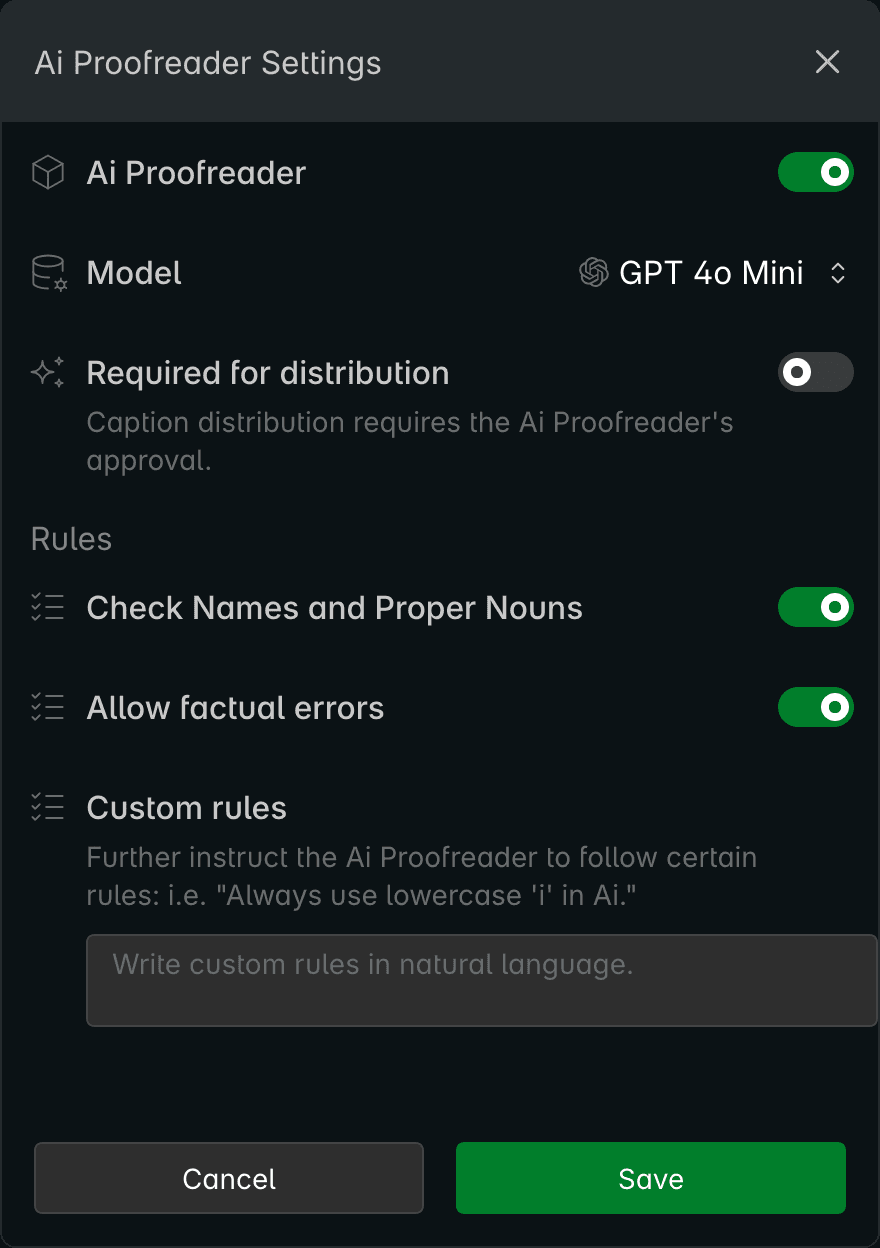Click the Model label text

click(x=134, y=273)
